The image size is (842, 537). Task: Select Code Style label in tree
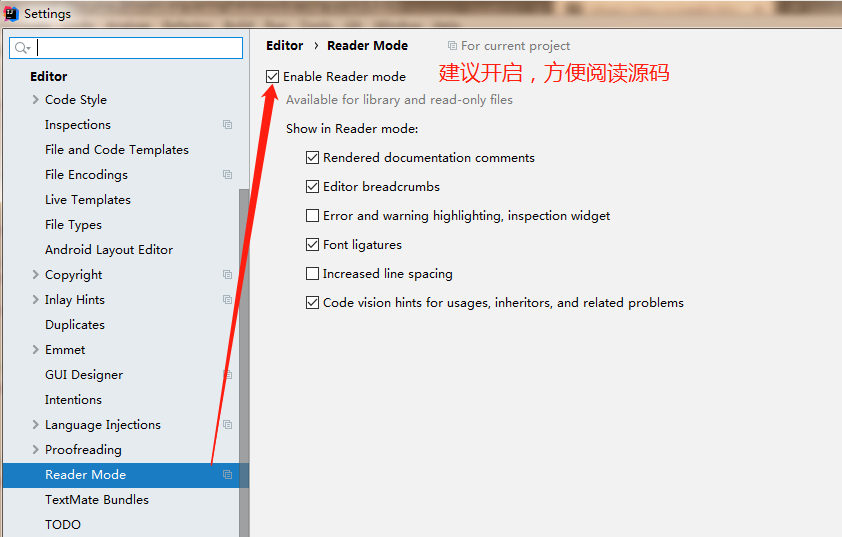click(76, 100)
